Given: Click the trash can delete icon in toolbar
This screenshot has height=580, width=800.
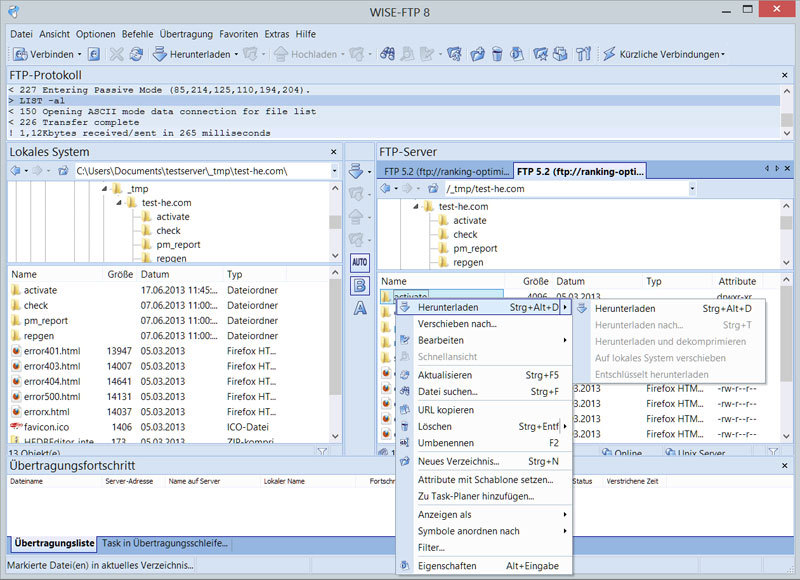Looking at the screenshot, I should pyautogui.click(x=497, y=54).
